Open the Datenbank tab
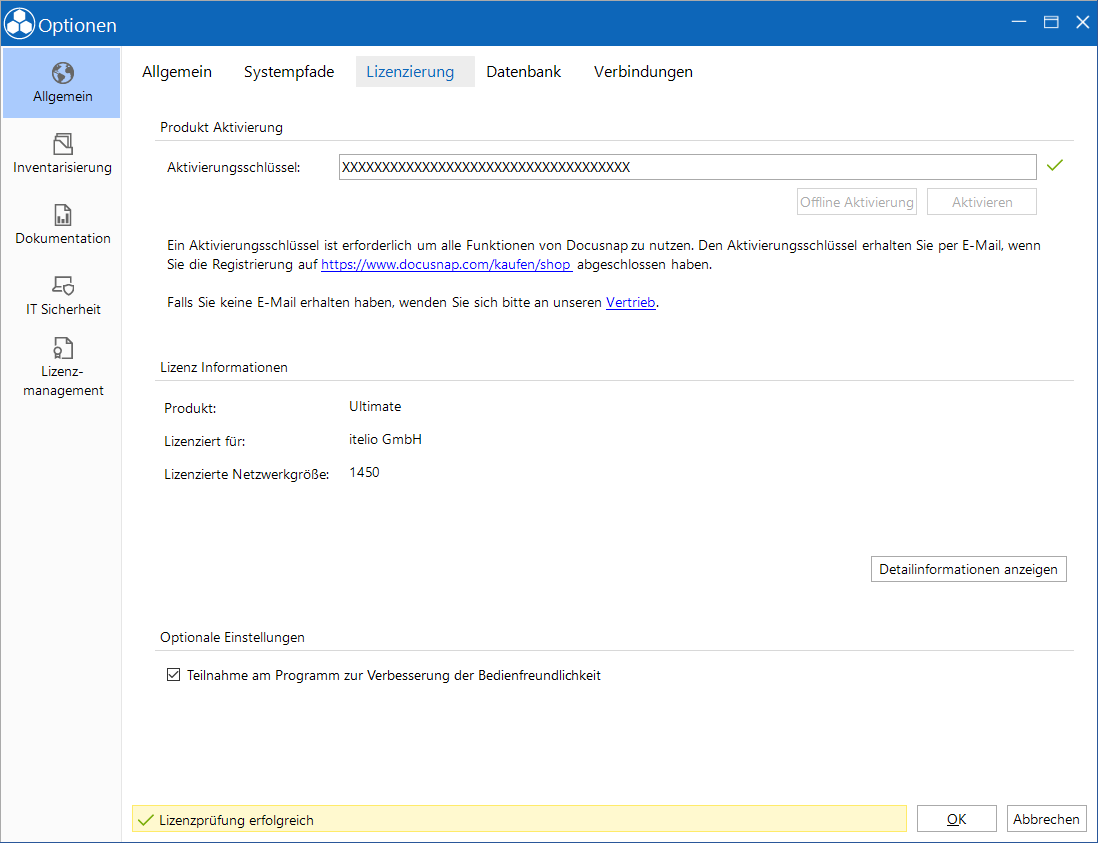 (523, 71)
